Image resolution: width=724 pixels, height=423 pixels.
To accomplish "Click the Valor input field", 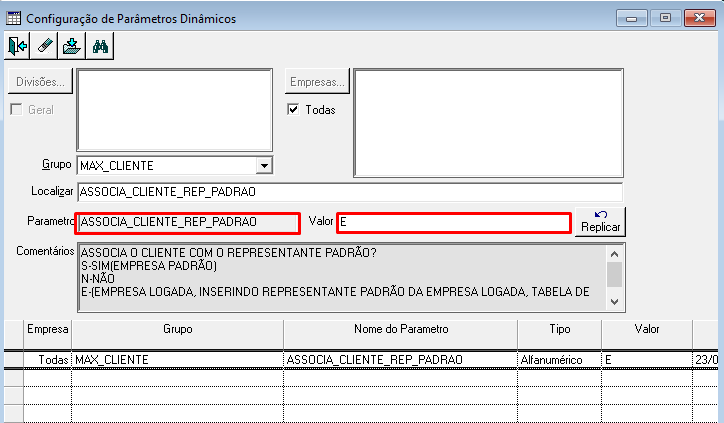I will coord(454,223).
